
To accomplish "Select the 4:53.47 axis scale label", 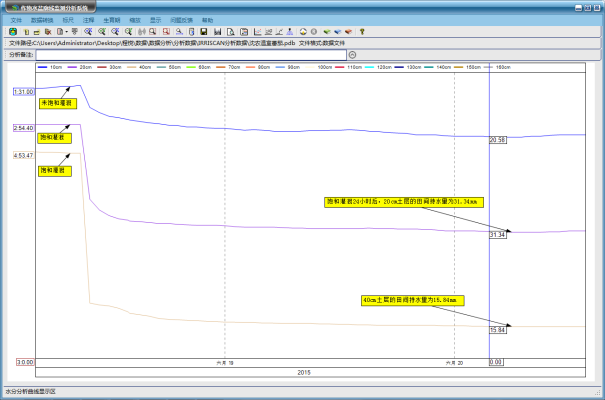I will point(24,155).
